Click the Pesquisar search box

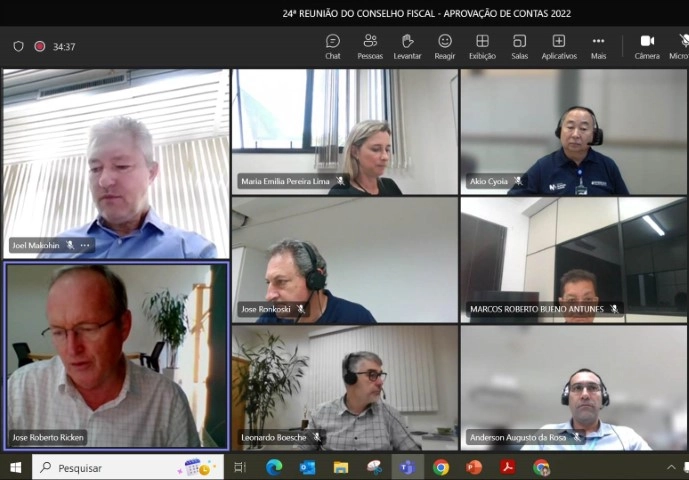point(127,468)
